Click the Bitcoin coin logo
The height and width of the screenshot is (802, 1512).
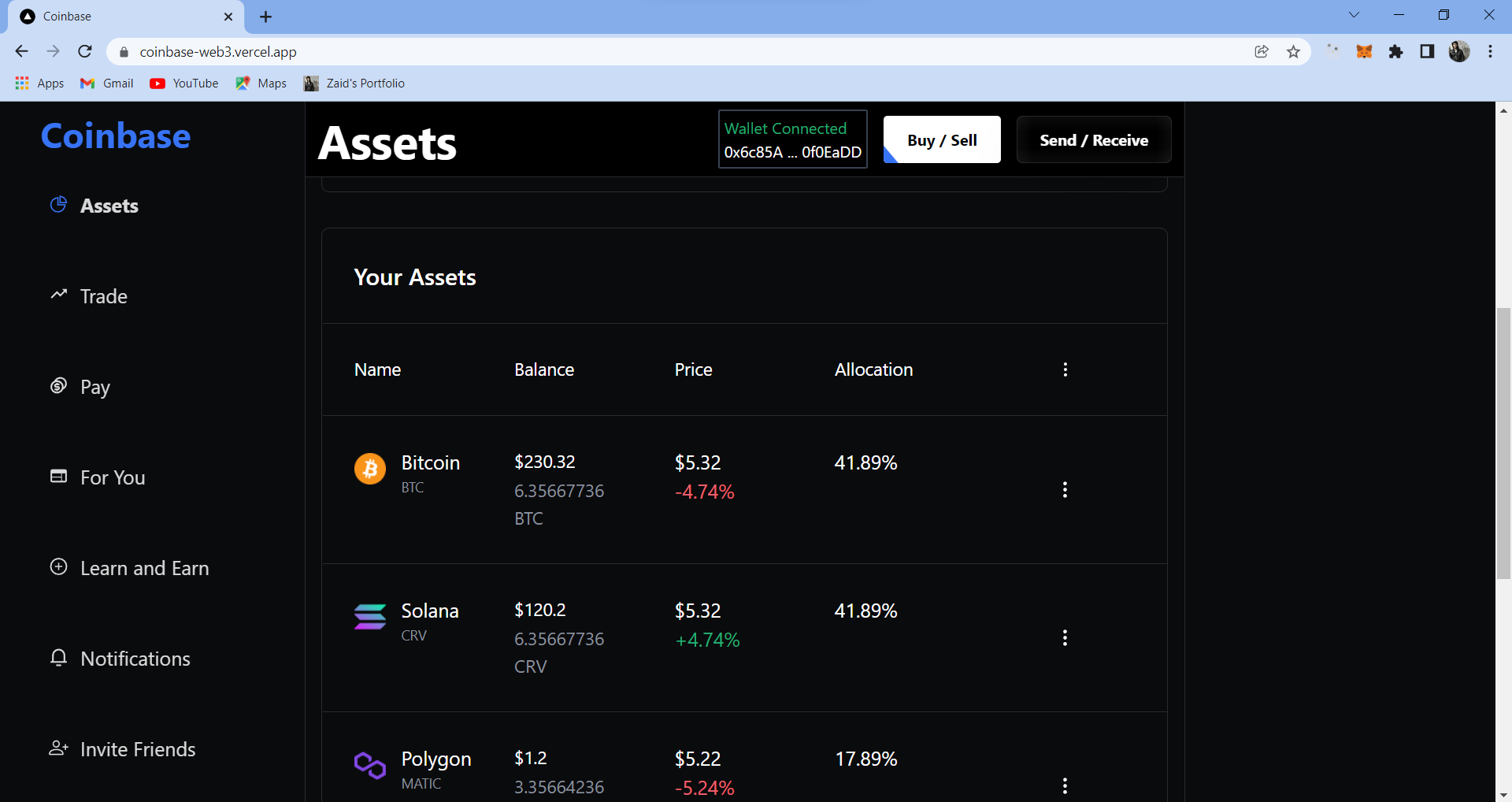[369, 469]
